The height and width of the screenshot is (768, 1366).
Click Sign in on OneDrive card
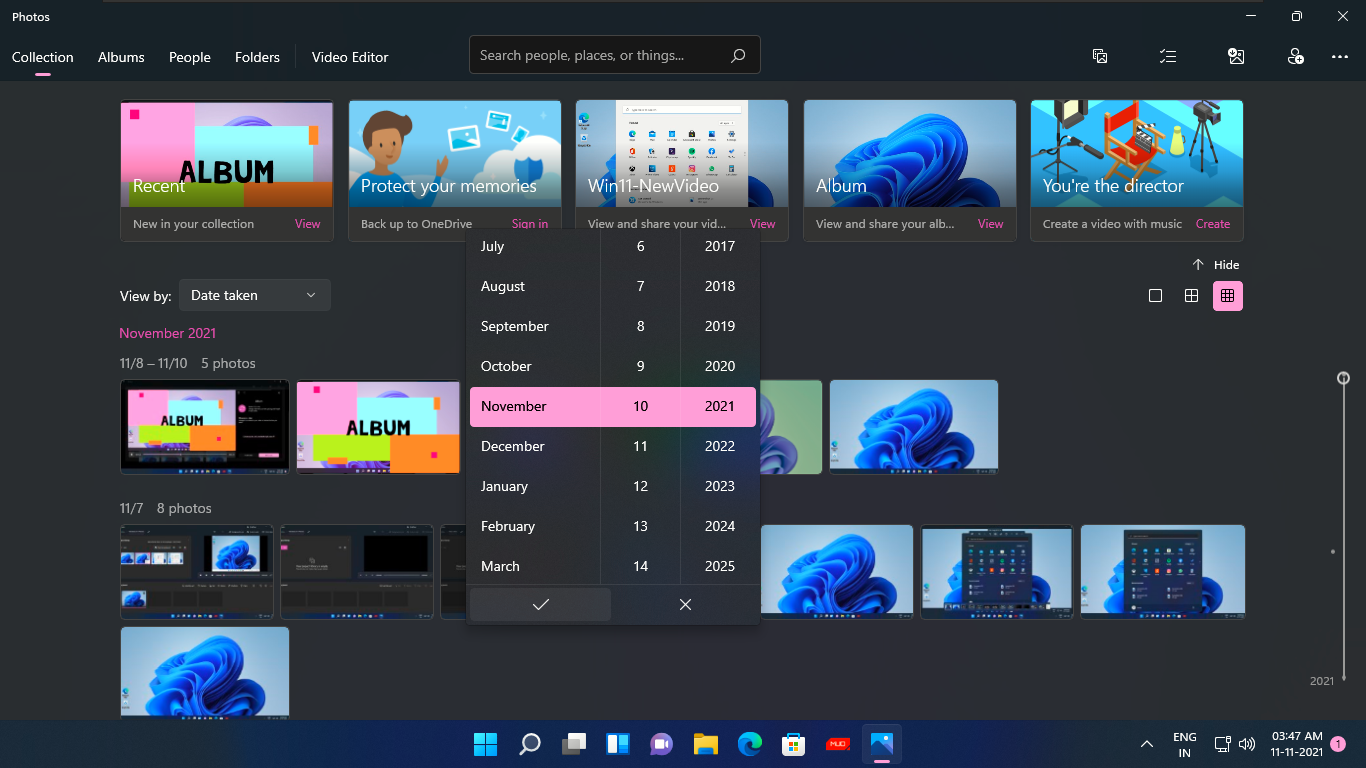tap(530, 224)
